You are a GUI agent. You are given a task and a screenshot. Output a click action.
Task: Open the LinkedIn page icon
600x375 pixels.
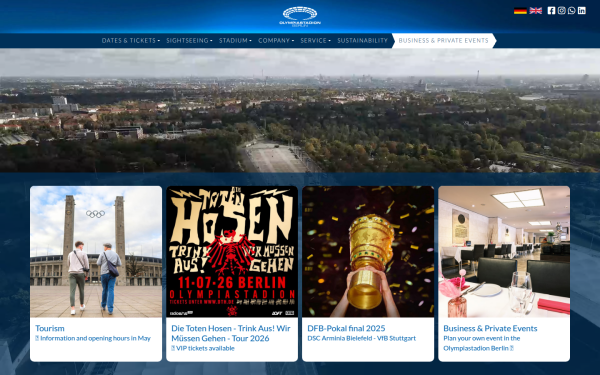tap(582, 11)
